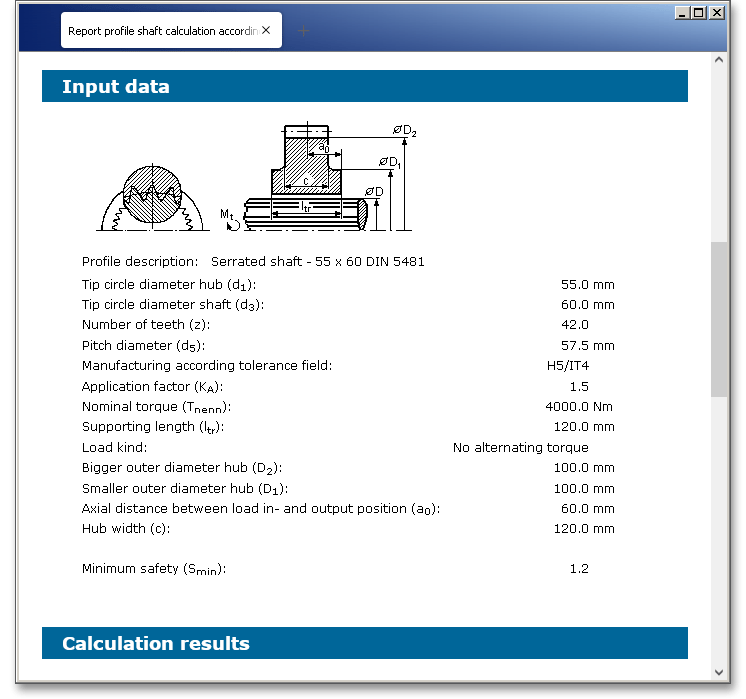Click the Application factor label
Image resolution: width=746 pixels, height=699 pixels.
(x=152, y=387)
